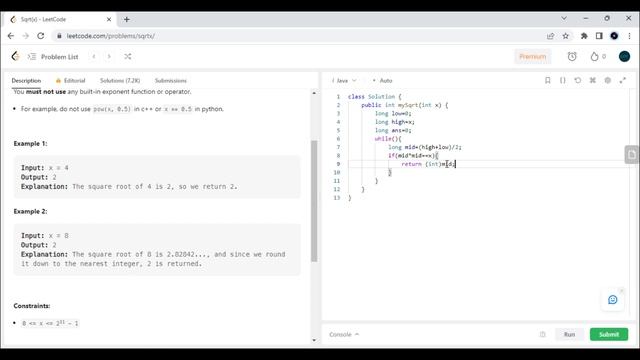Viewport: 640px width, 360px height.
Task: Open the Auto mode dropdown
Action: (x=382, y=81)
